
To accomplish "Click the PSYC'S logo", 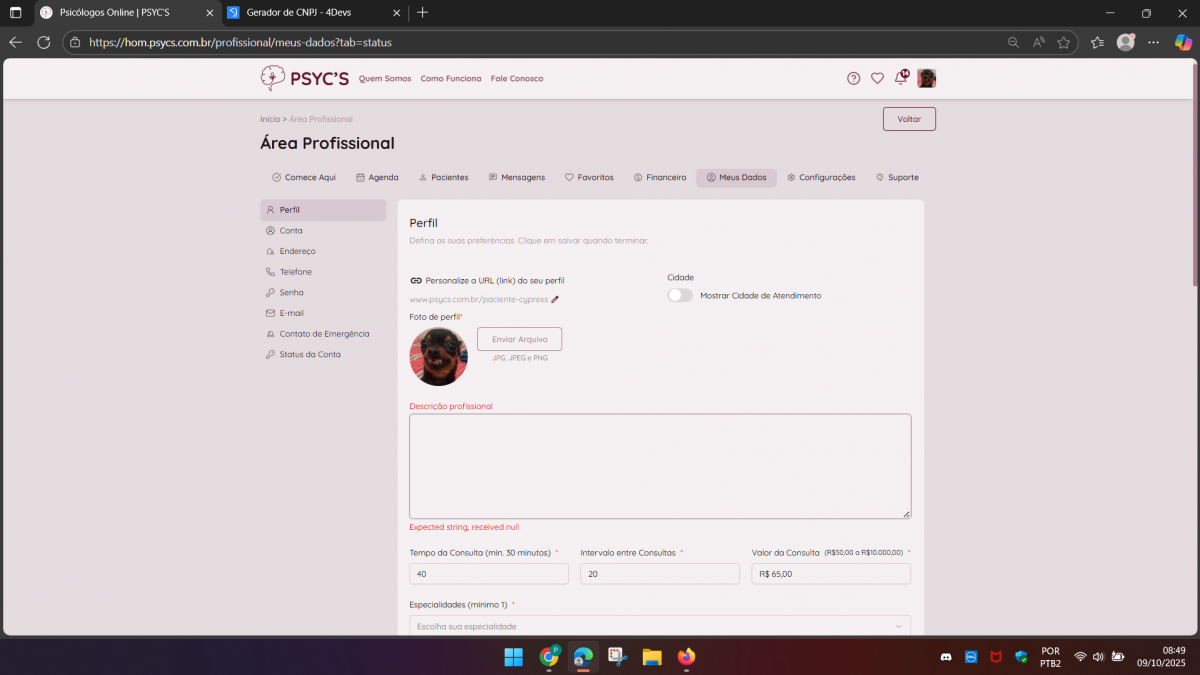I will pos(304,78).
